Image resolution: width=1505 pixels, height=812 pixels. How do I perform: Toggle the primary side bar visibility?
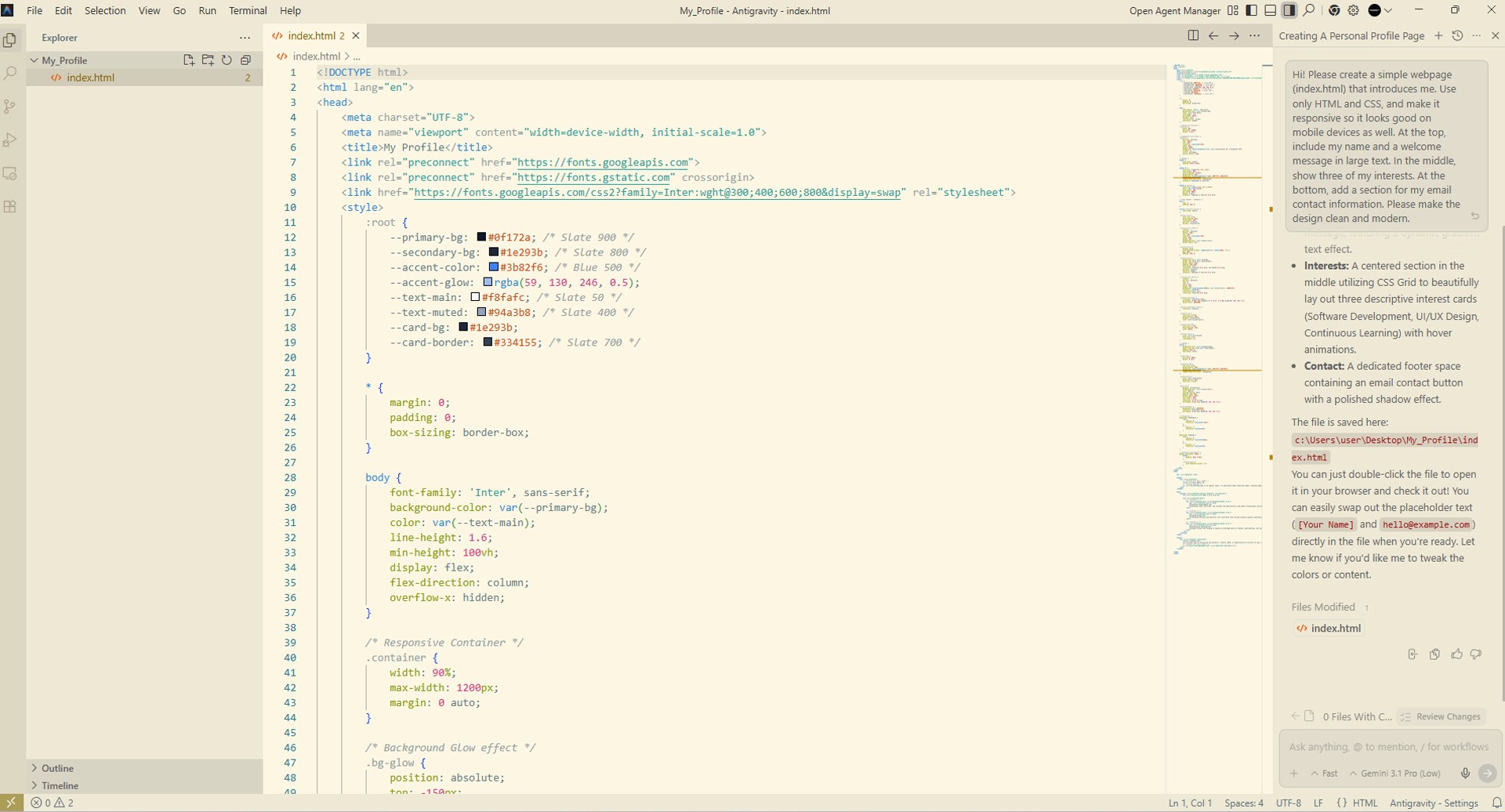[1252, 11]
